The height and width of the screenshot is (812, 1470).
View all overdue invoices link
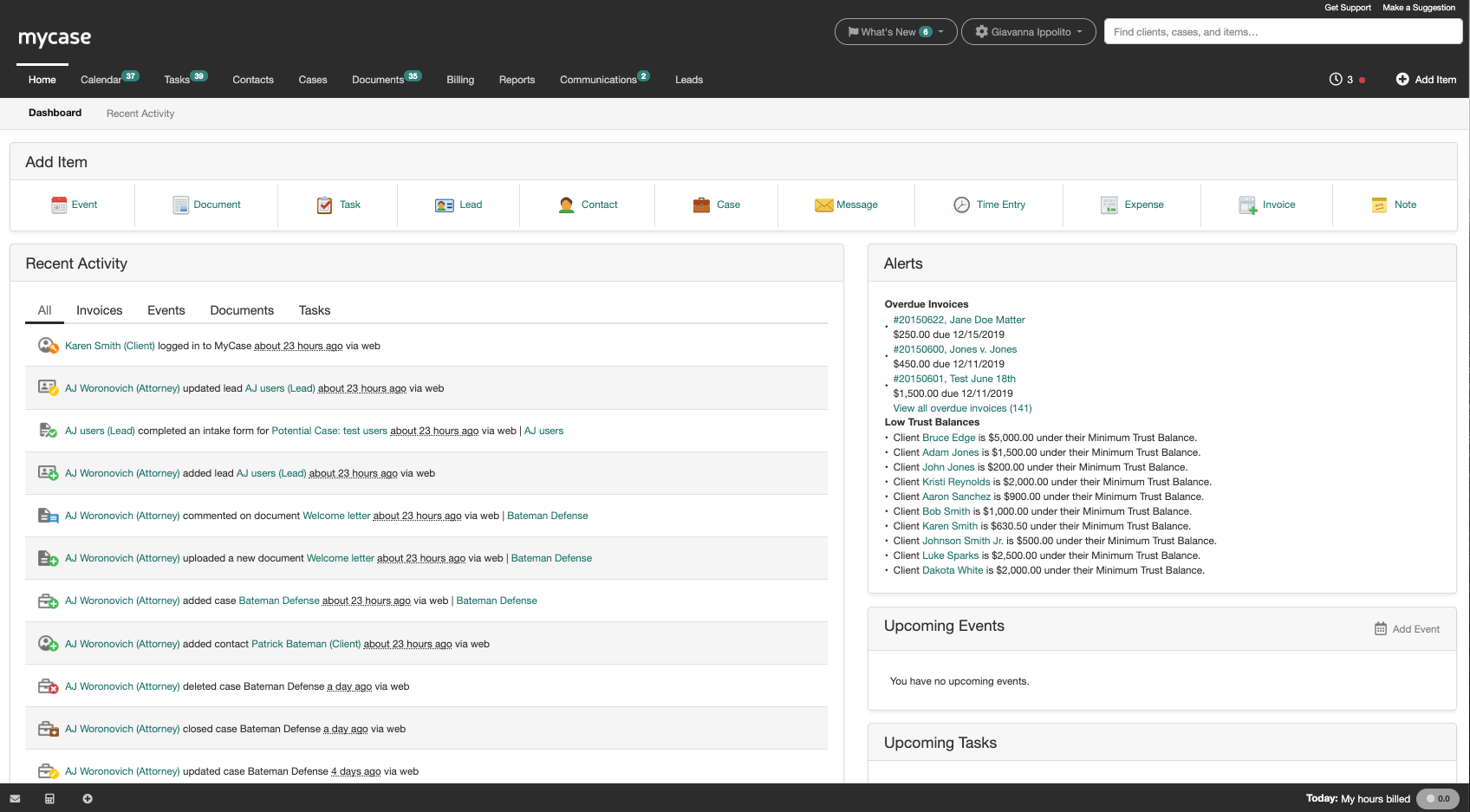pos(962,407)
